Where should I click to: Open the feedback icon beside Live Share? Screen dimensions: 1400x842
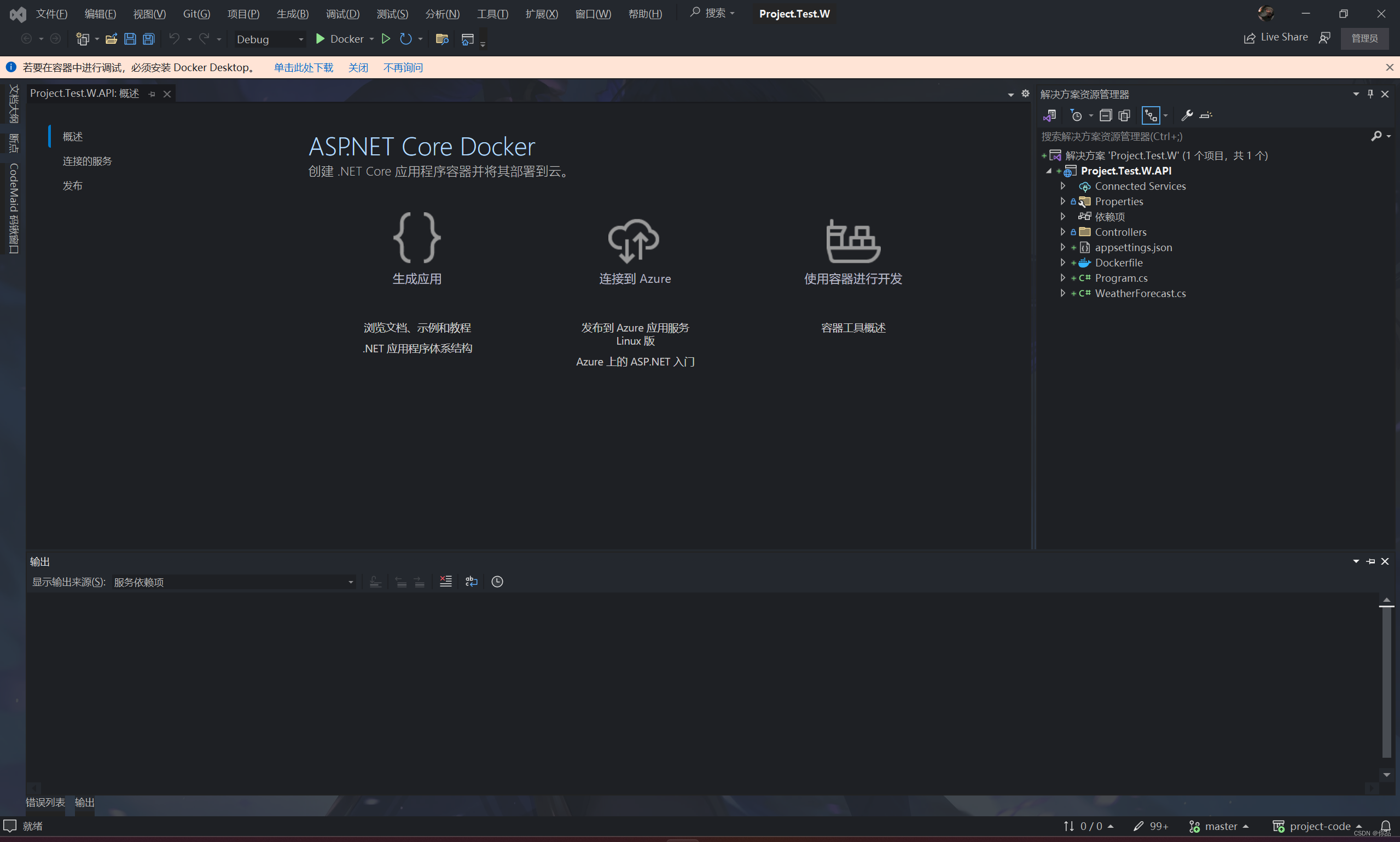coord(1325,38)
